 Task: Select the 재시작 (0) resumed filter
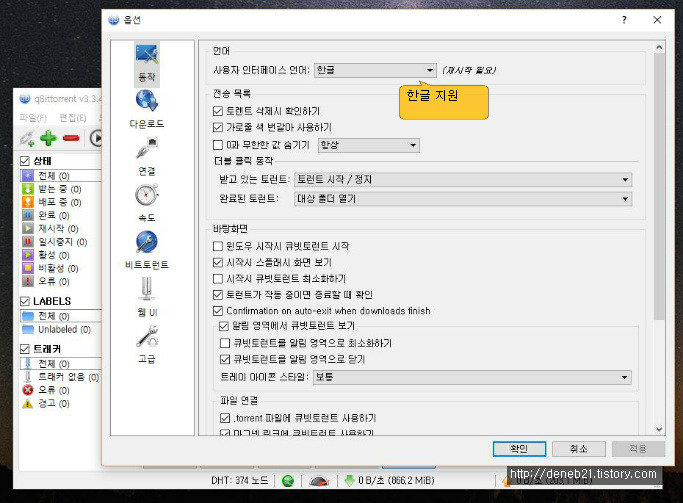tap(50, 228)
